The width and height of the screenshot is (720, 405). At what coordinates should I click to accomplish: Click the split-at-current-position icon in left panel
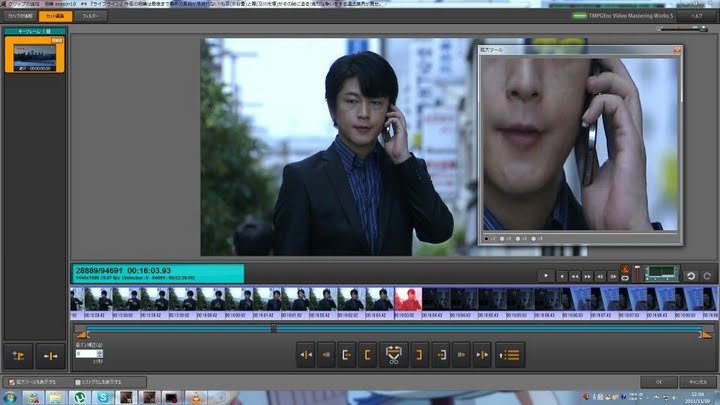51,356
